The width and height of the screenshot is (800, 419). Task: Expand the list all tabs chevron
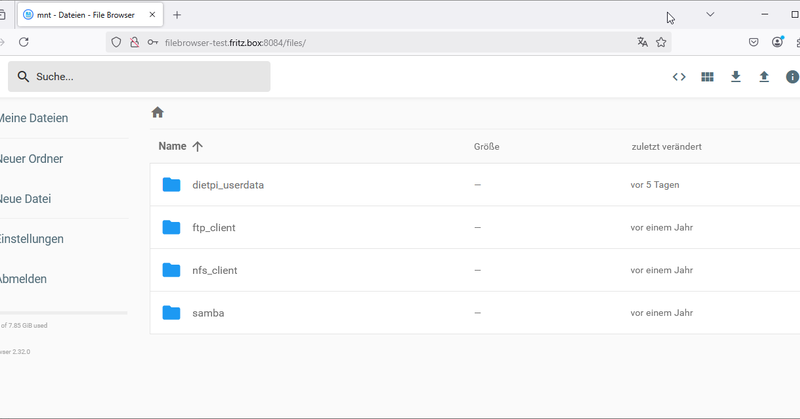click(x=710, y=14)
